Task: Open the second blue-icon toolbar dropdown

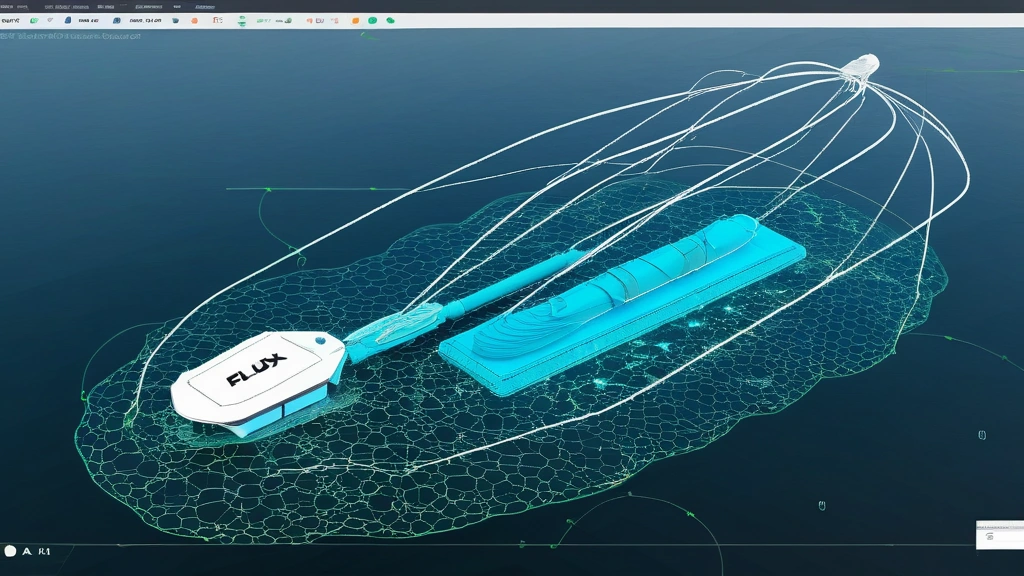Action: pos(117,20)
